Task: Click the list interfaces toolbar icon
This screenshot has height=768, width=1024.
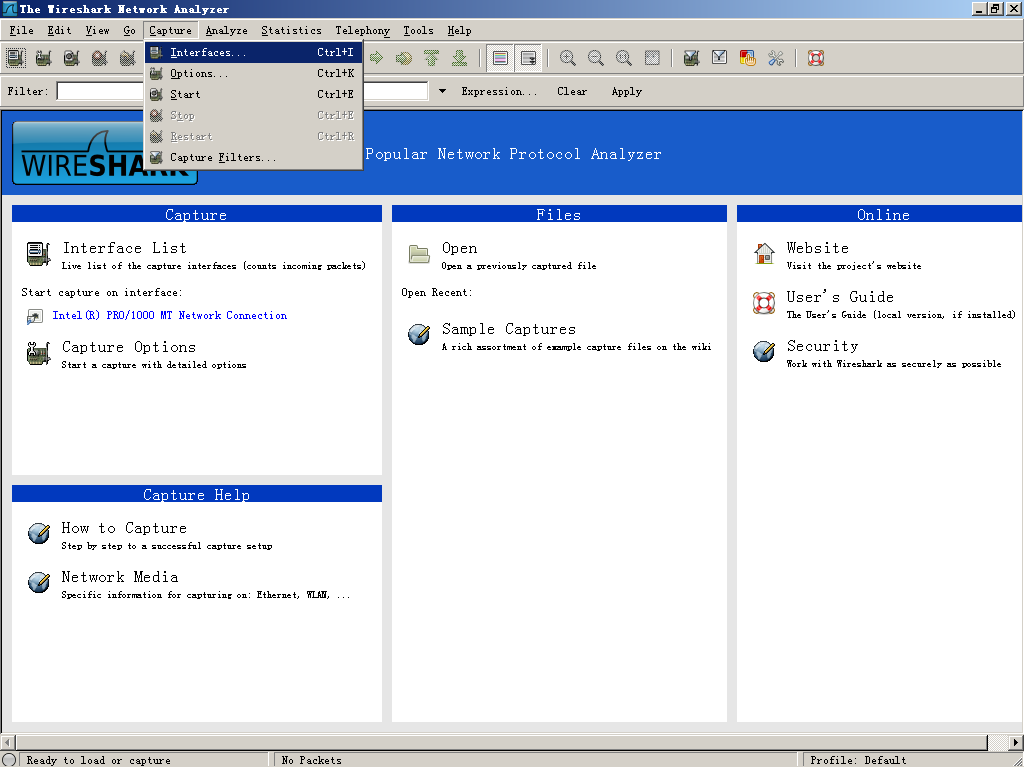Action: coord(16,58)
